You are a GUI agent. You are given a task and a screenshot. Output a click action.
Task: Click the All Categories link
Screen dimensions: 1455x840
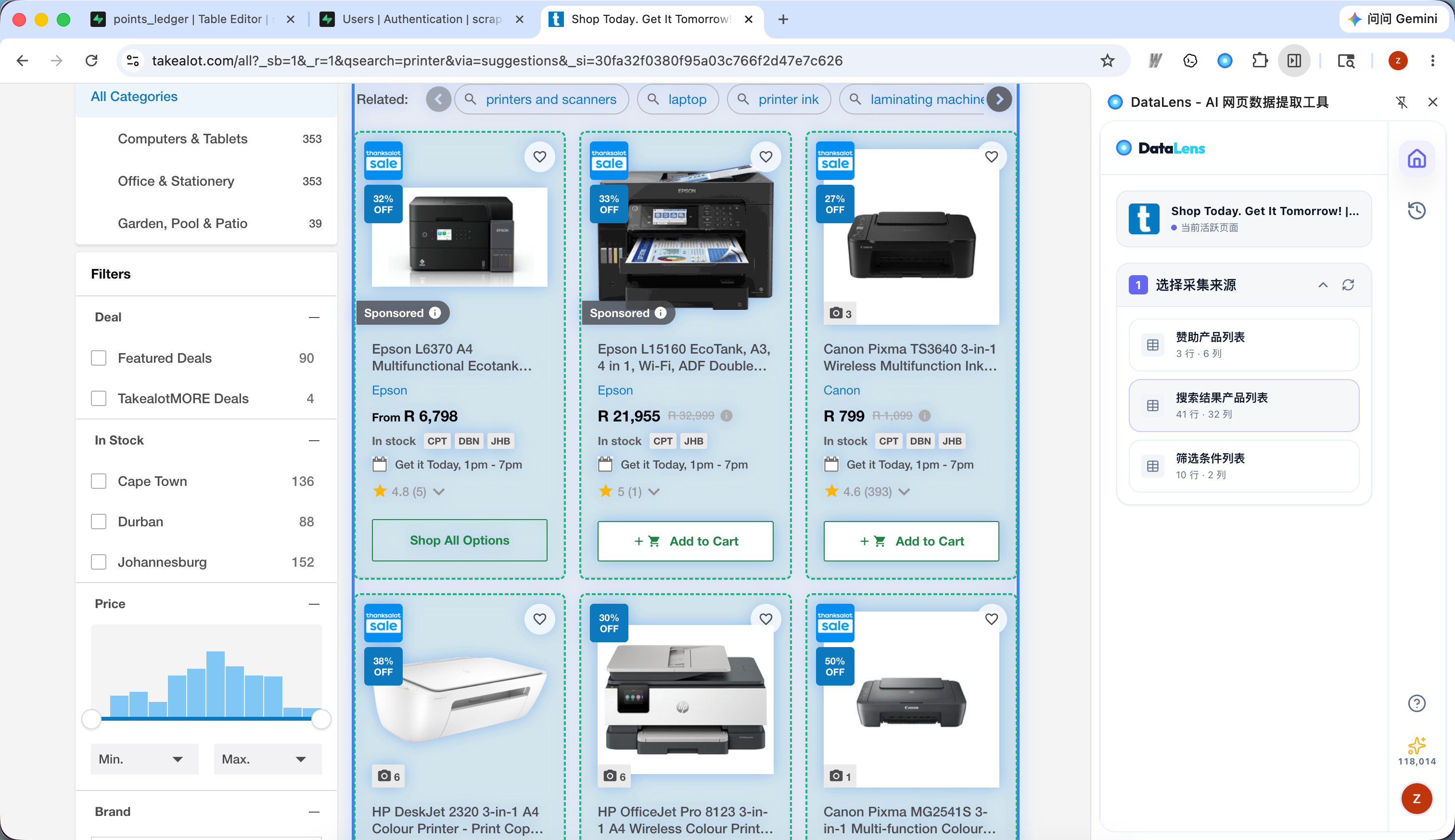pos(134,96)
